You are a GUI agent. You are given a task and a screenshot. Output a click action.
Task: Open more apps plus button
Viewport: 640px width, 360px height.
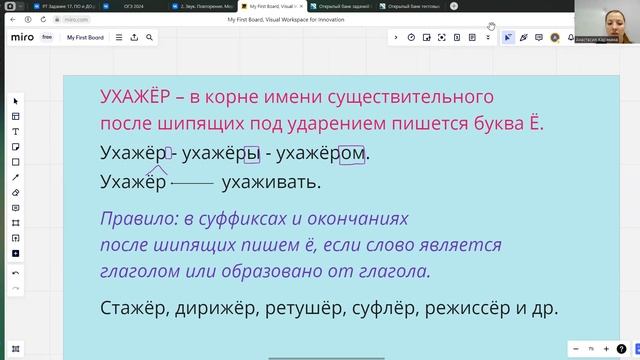click(x=16, y=254)
